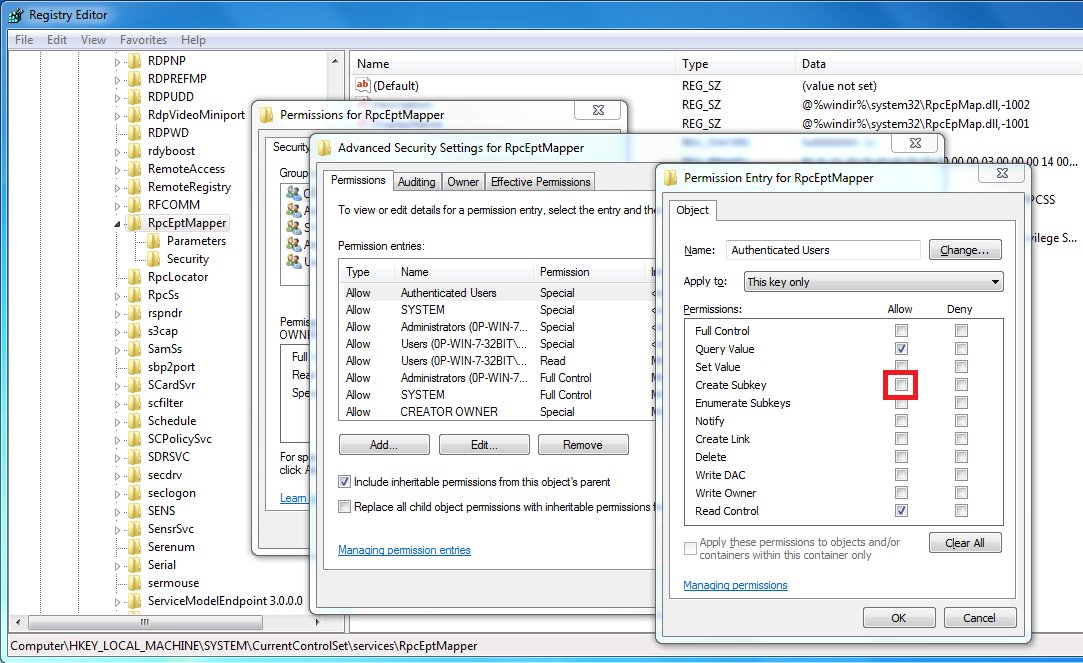
Task: Click the Authenticated Users name field
Action: [x=823, y=250]
